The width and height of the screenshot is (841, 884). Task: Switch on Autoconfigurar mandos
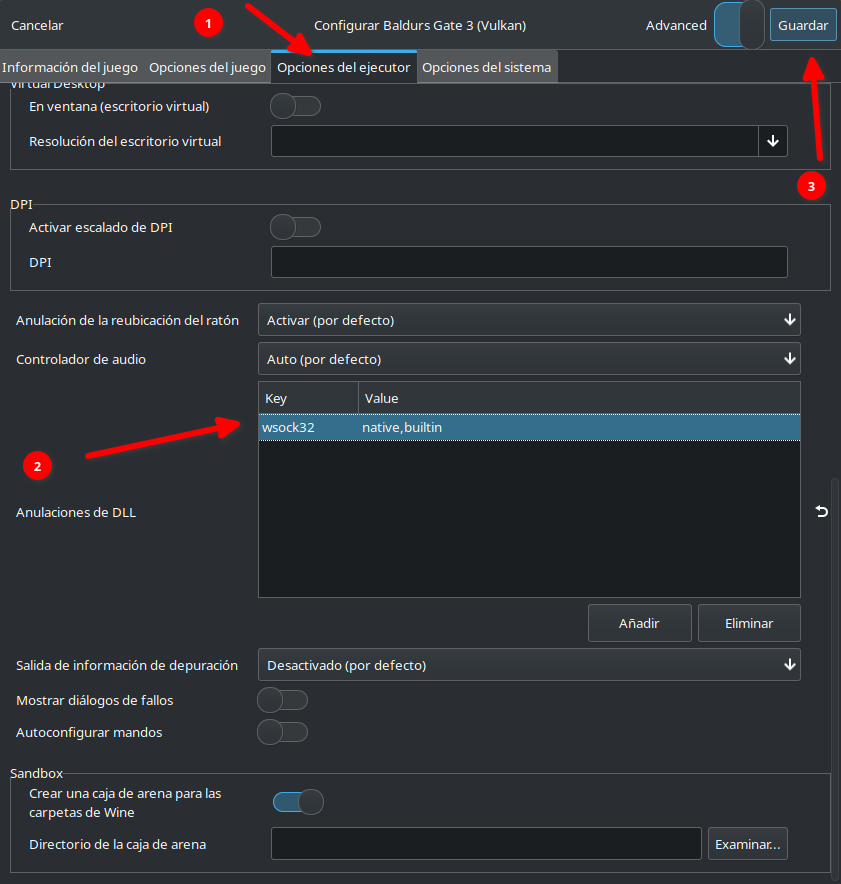point(282,732)
